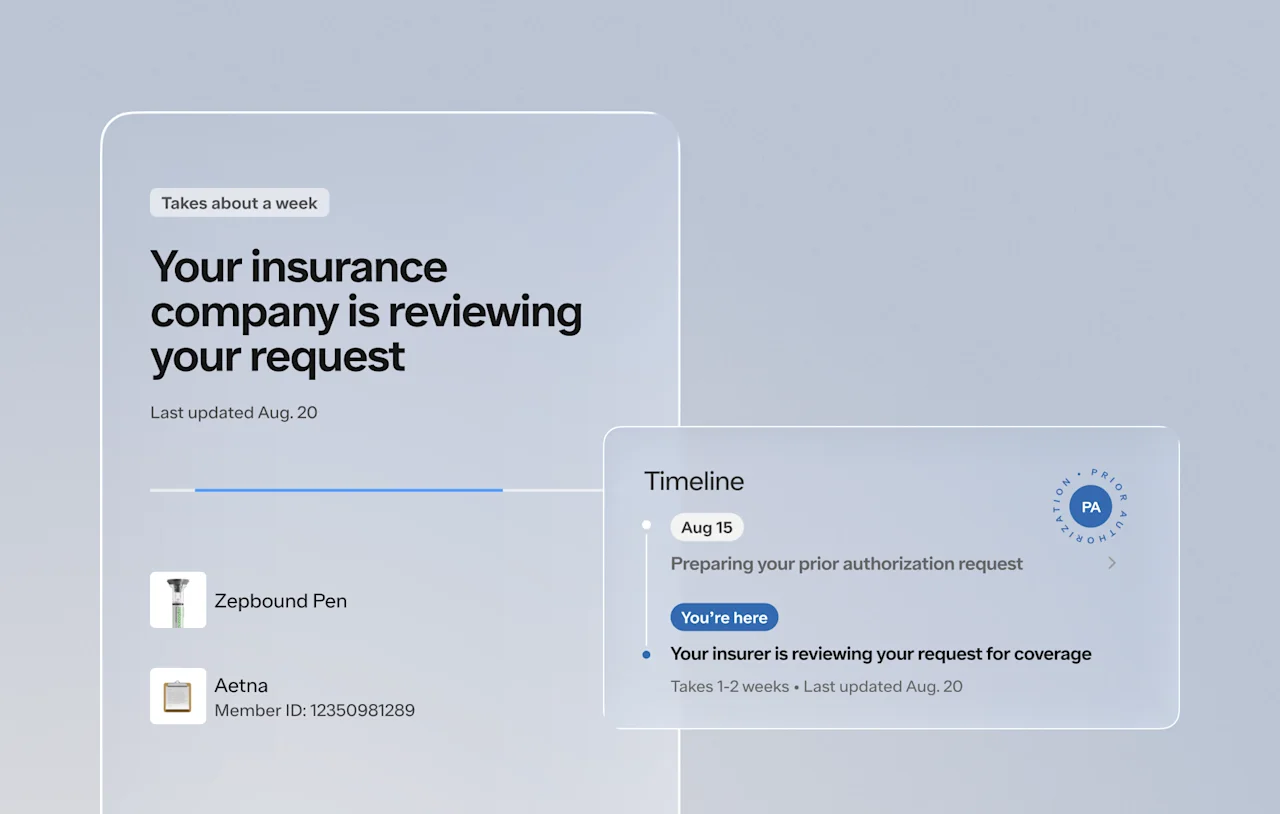Click the blue current-step timeline dot
Viewport: 1280px width, 814px height.
(x=646, y=655)
